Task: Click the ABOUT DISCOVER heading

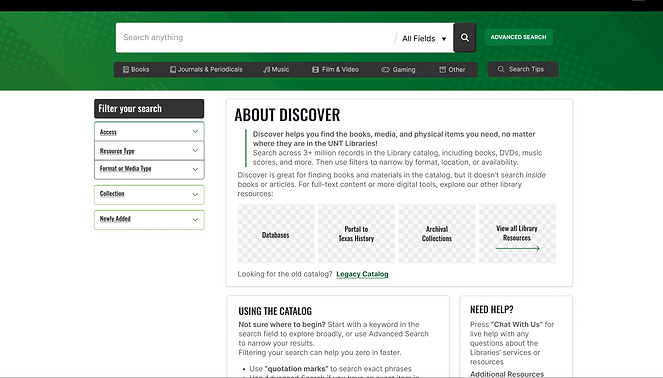Action: [x=287, y=115]
